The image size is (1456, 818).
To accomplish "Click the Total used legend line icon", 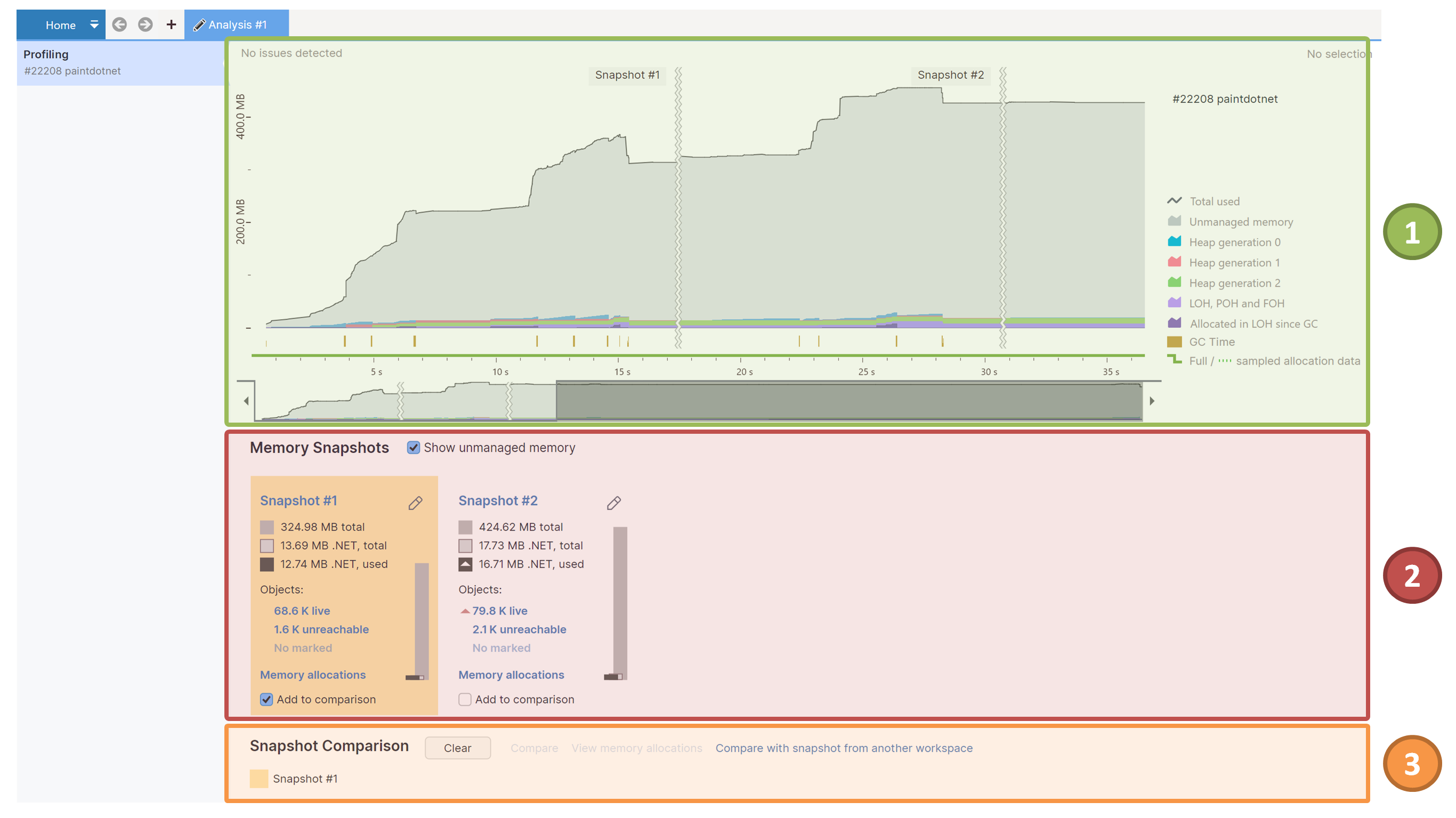I will [x=1175, y=200].
